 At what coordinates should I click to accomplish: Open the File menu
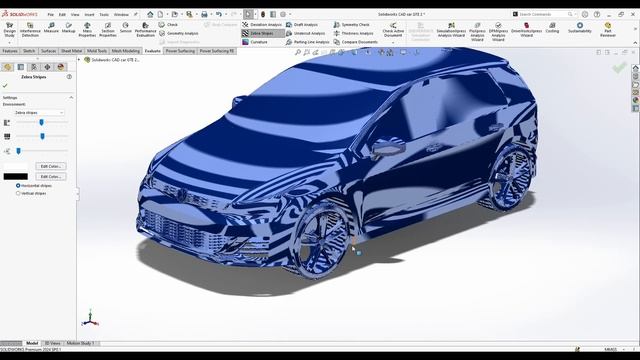51,14
